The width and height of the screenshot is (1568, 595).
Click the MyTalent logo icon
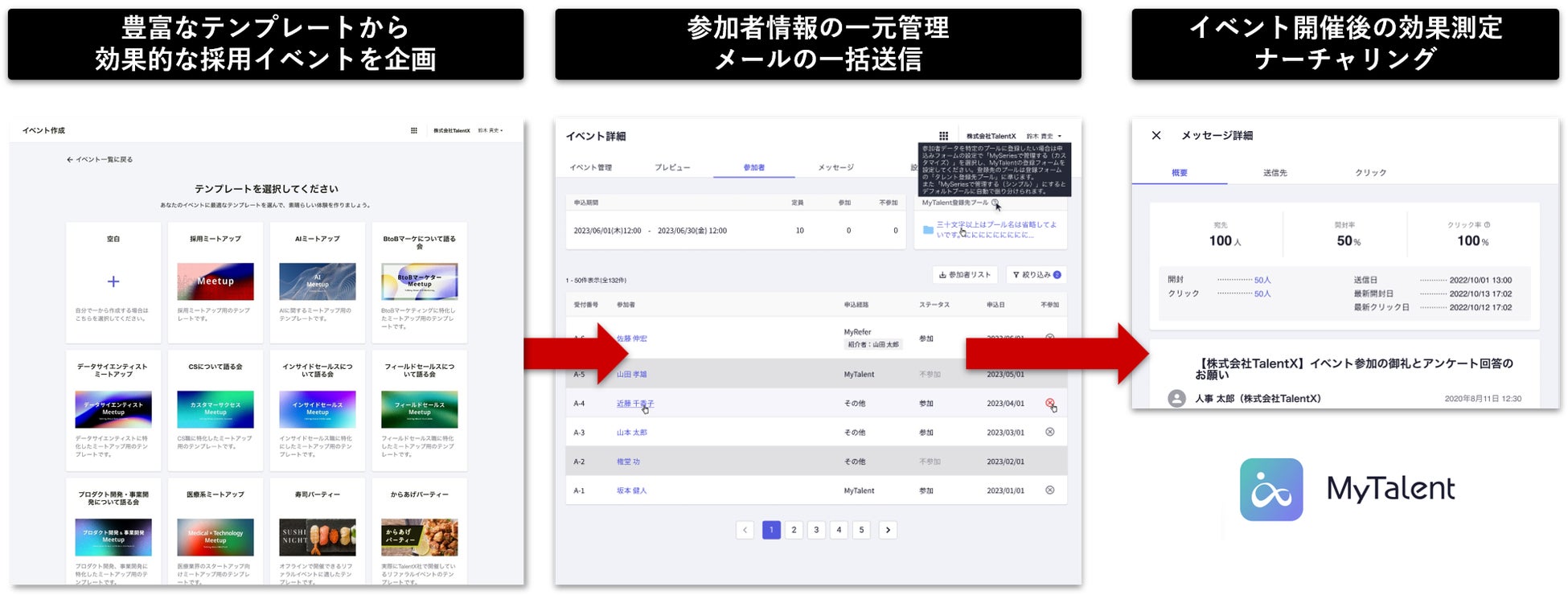point(1271,490)
